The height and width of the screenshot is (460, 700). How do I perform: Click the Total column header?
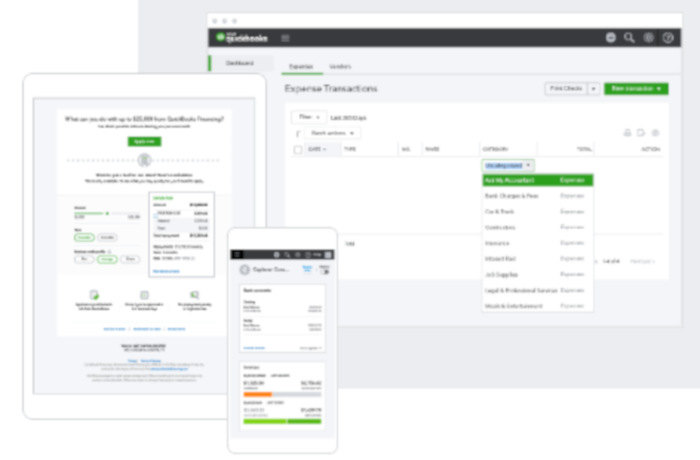[584, 149]
